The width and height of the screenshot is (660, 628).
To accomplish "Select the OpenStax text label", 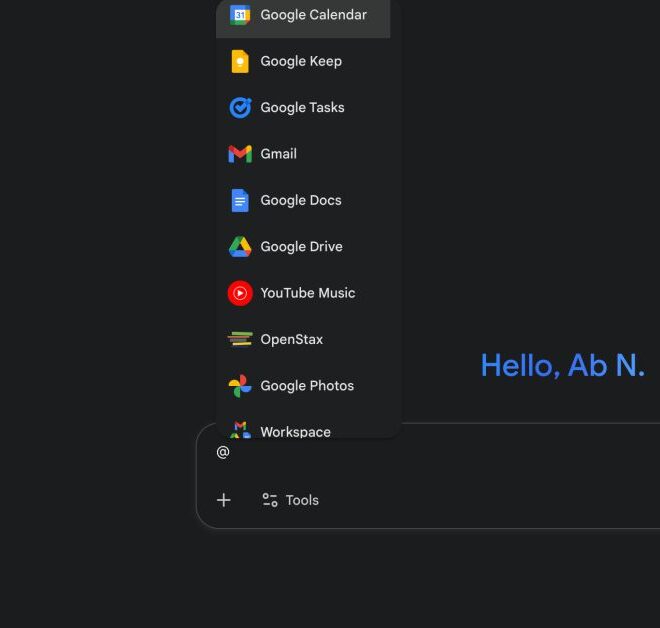I will [292, 339].
